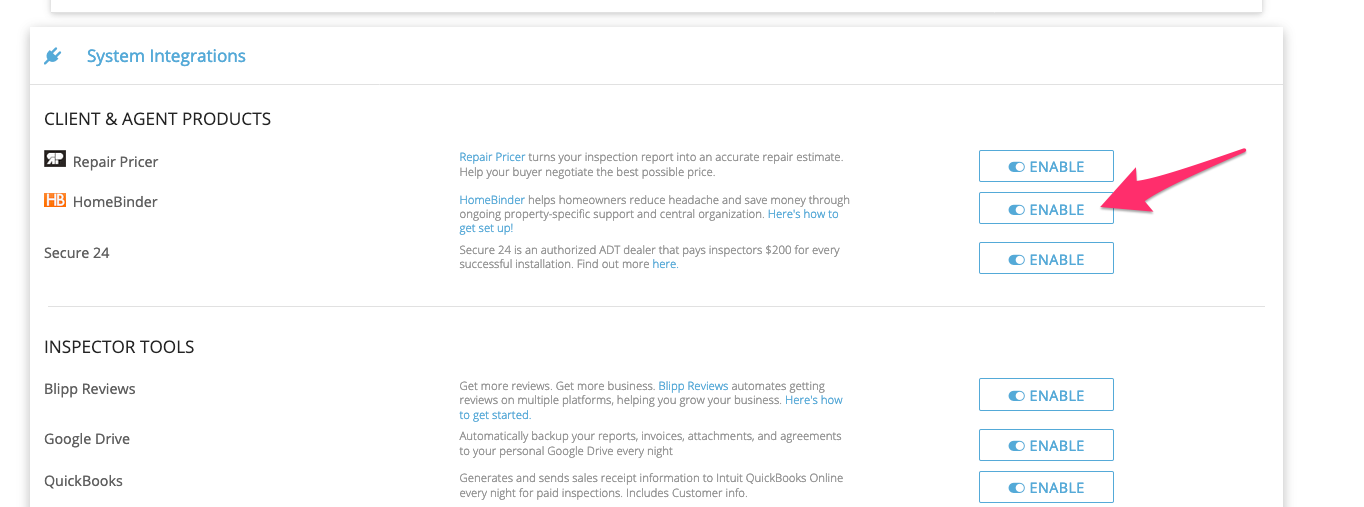Enable the Secure 24 integration
Screen dimensions: 1364x507
coord(1046,259)
